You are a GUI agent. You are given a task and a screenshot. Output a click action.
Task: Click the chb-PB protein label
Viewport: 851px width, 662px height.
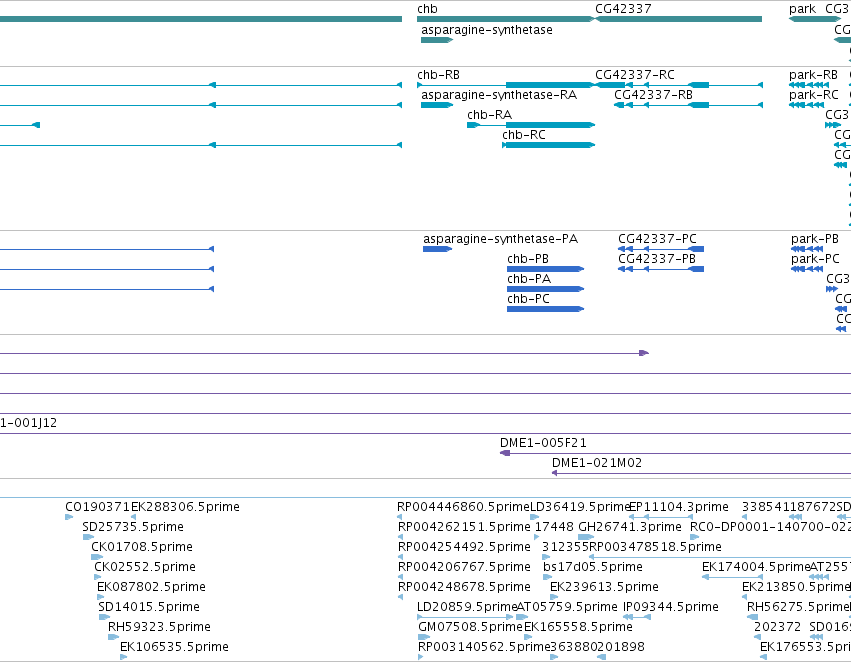tap(528, 259)
